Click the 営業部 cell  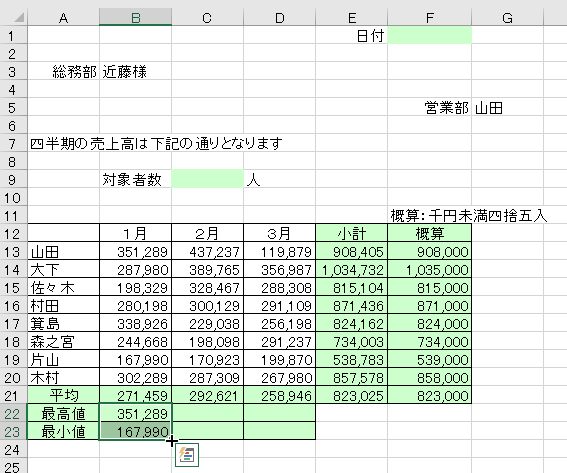(430, 107)
